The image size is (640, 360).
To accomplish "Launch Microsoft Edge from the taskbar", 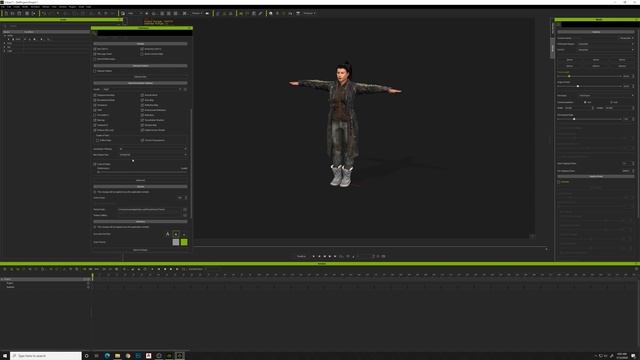I will click(107, 356).
